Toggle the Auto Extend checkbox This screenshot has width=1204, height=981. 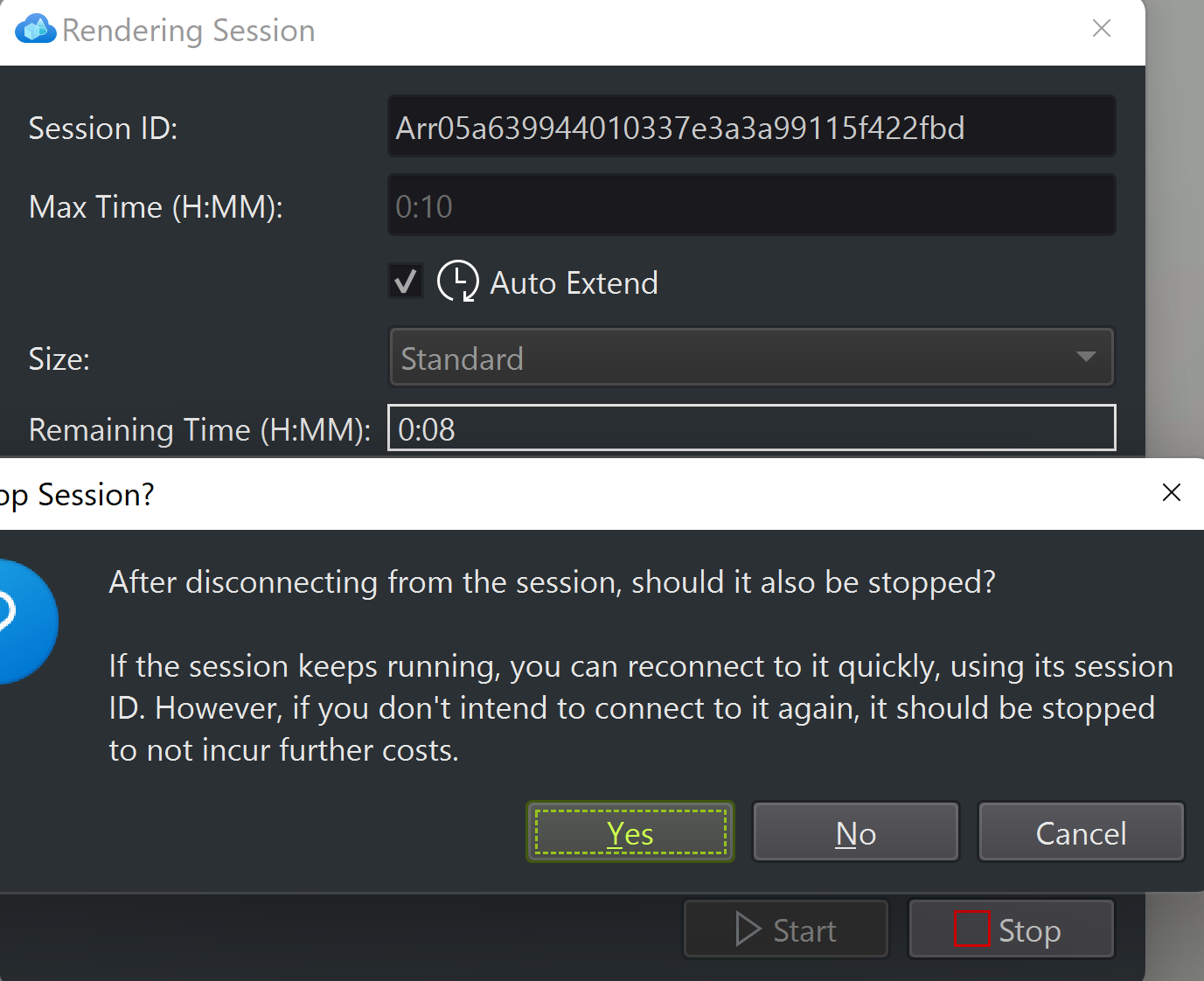[406, 282]
